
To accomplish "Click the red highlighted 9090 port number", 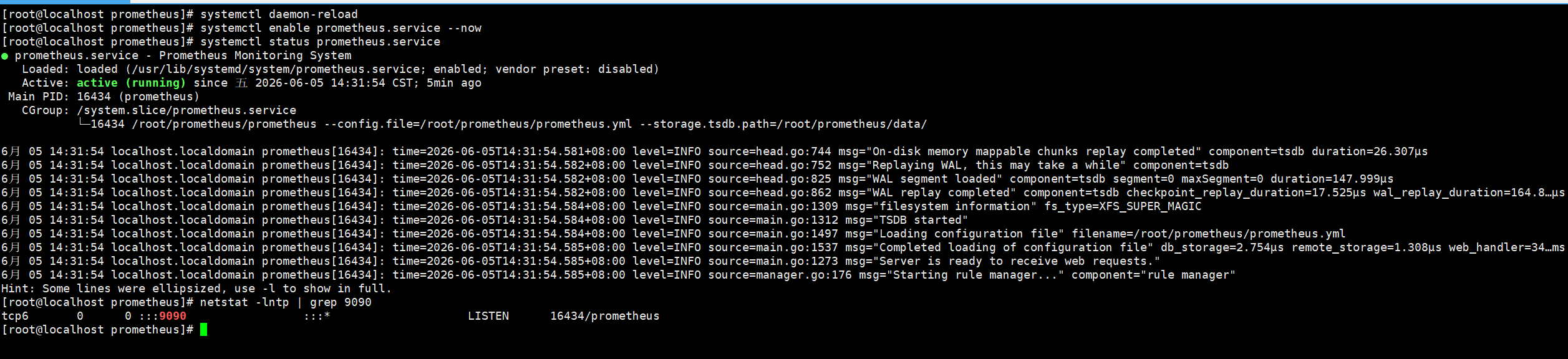I will tap(173, 316).
